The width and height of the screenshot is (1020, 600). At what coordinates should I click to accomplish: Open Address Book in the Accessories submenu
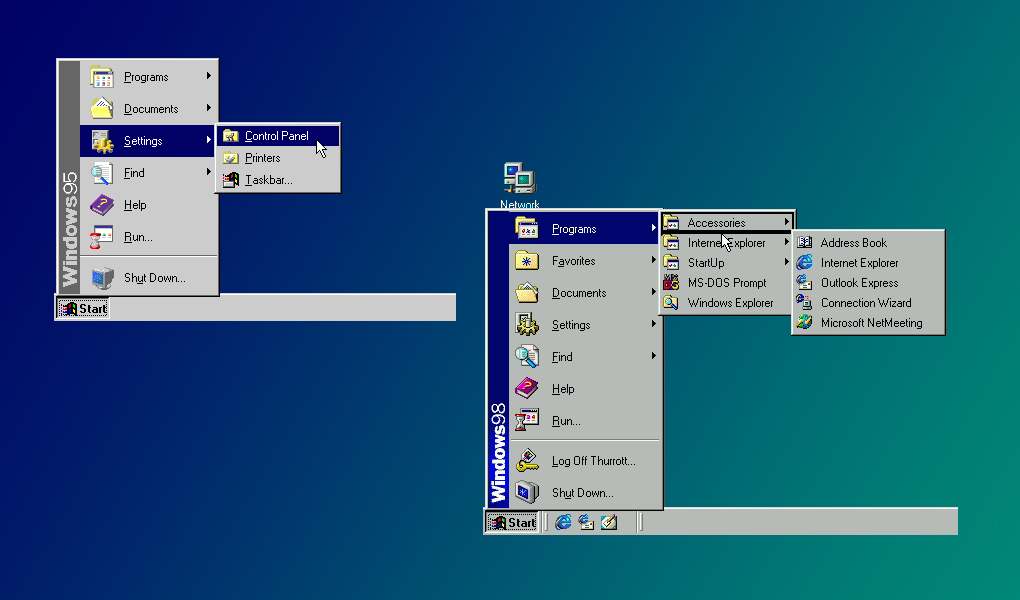(x=851, y=242)
